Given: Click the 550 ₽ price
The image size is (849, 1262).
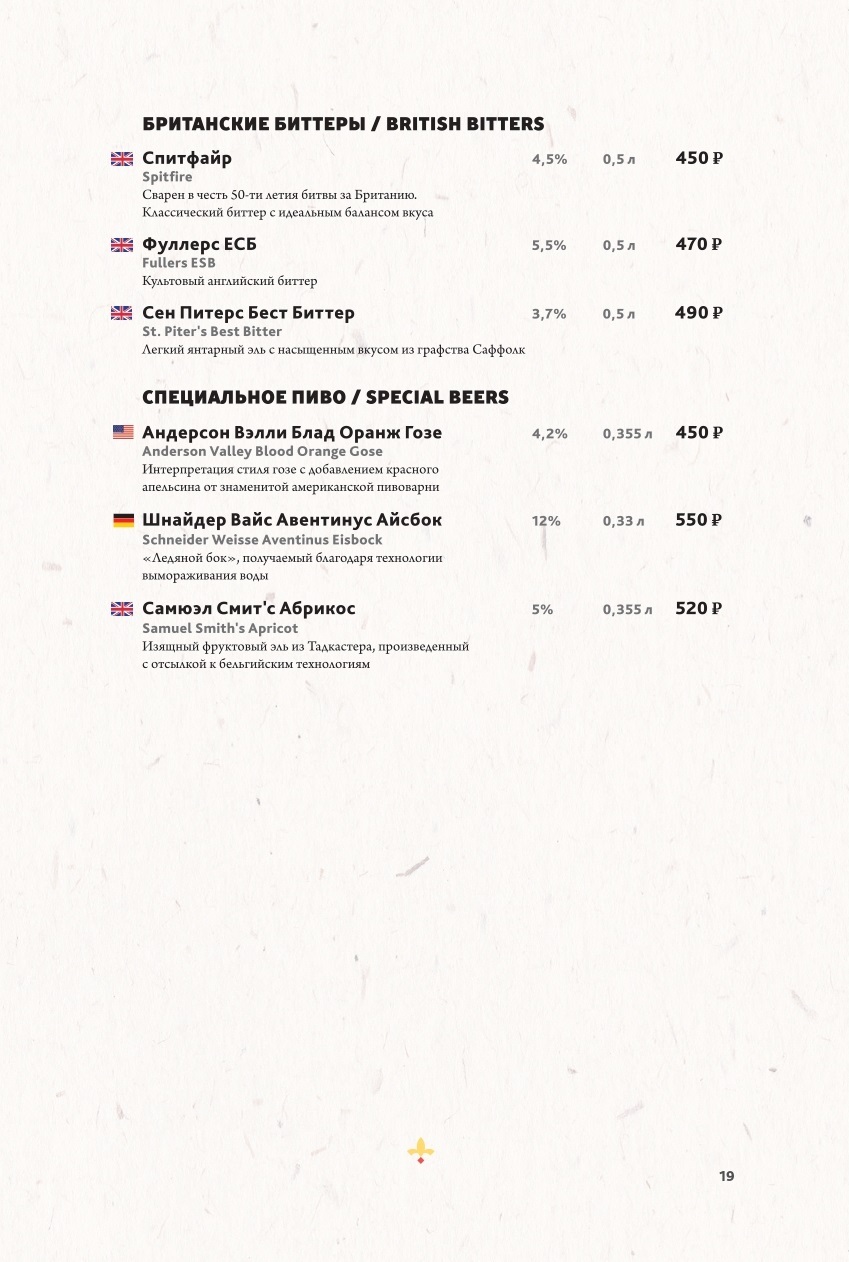Looking at the screenshot, I should 699,520.
